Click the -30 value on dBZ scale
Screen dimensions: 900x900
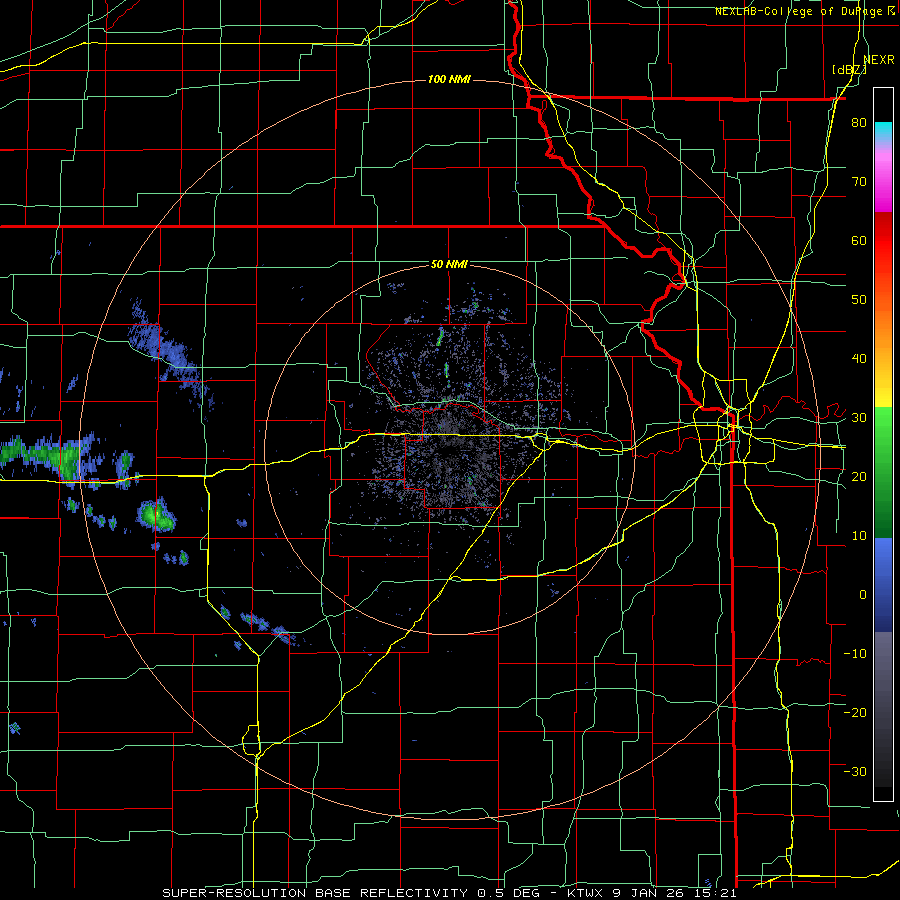855,771
